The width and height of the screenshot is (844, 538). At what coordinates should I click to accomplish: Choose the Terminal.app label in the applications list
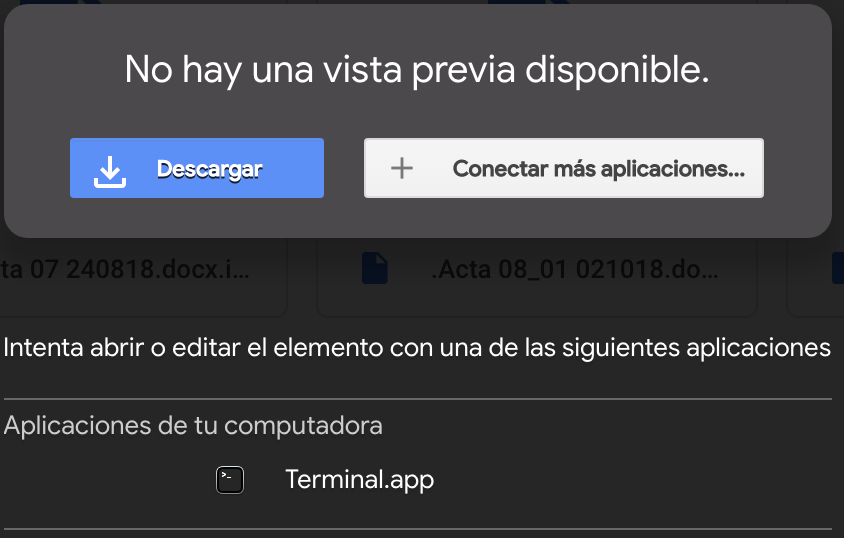tap(359, 480)
